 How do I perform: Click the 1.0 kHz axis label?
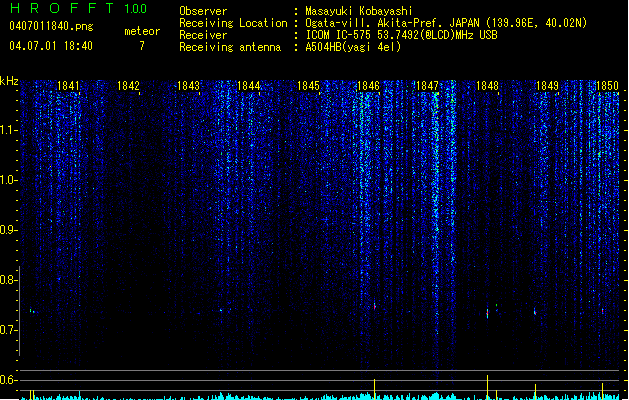pos(8,180)
